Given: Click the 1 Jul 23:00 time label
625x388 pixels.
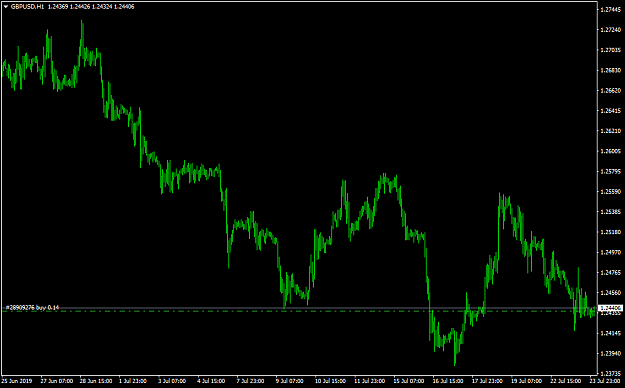Looking at the screenshot, I should coord(133,381).
